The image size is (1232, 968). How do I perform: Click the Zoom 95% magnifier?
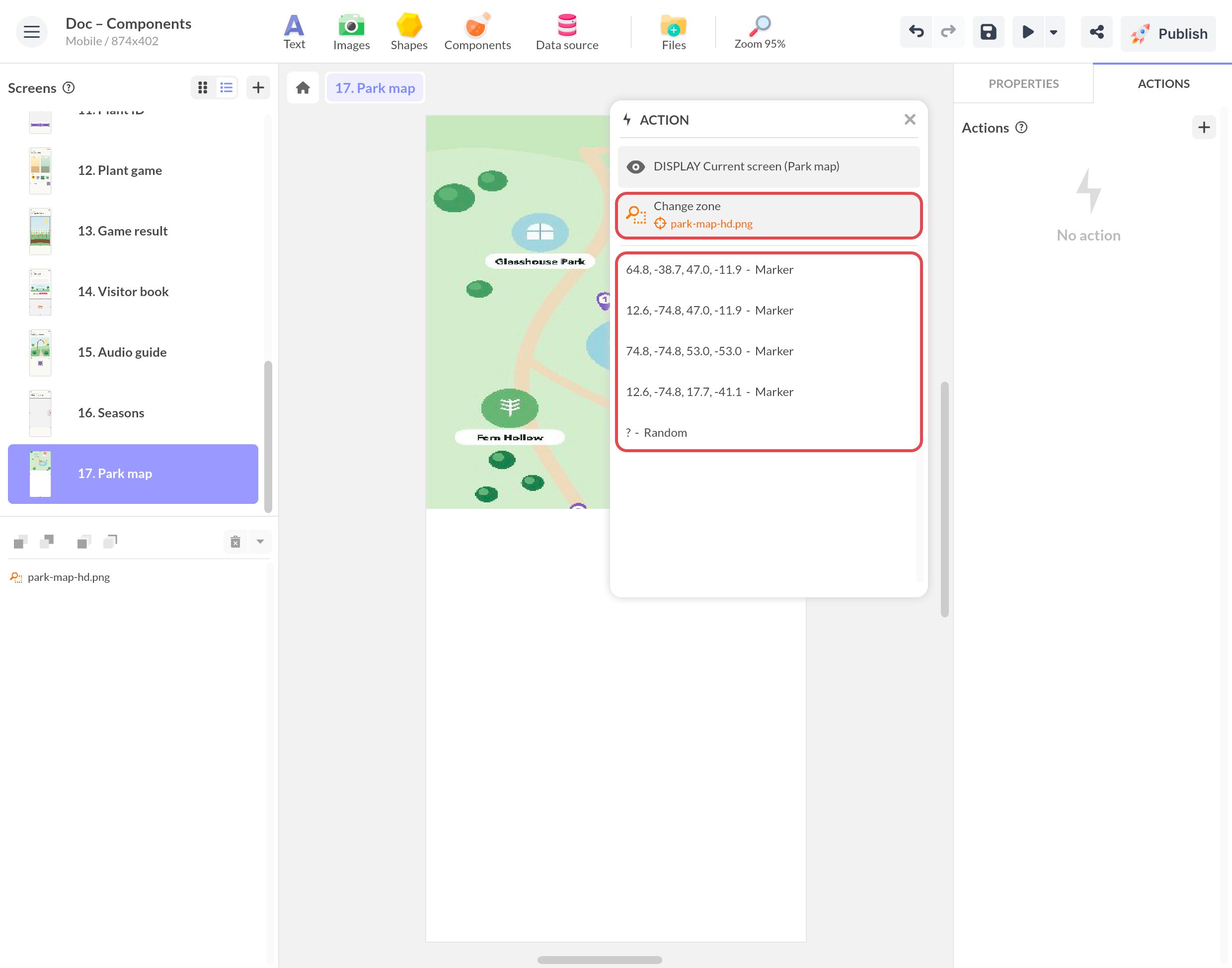[x=760, y=32]
